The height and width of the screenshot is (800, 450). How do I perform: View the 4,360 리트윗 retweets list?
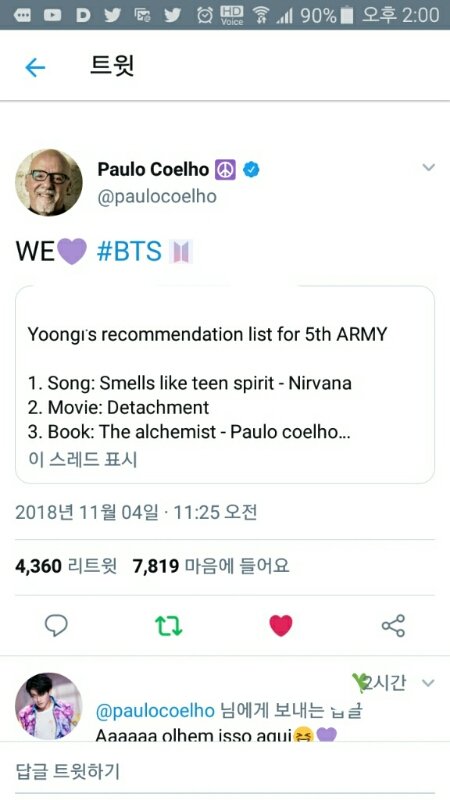click(66, 566)
